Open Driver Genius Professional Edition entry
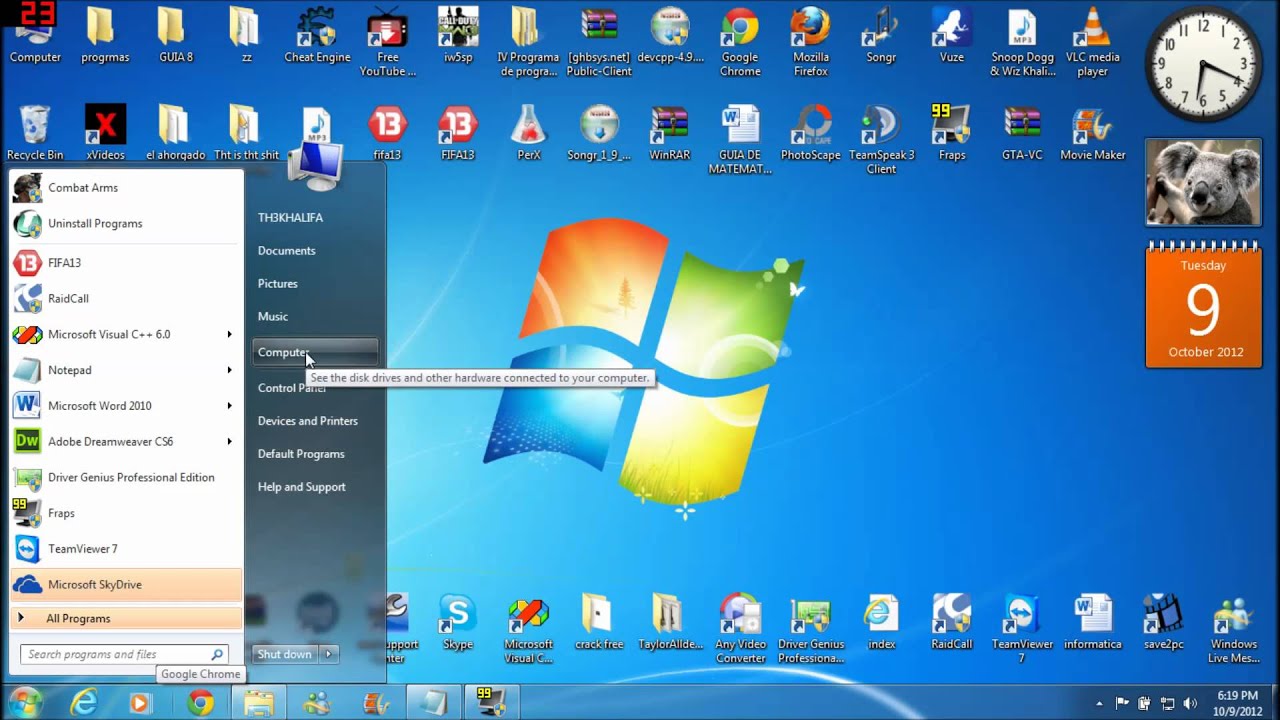1280x720 pixels. point(126,477)
